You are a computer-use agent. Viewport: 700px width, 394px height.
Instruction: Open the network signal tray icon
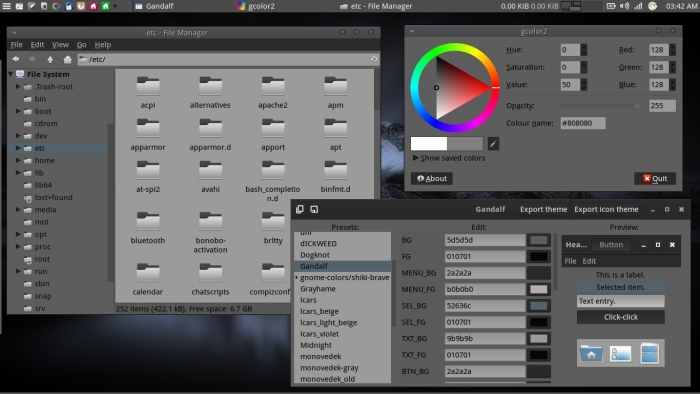(638, 6)
